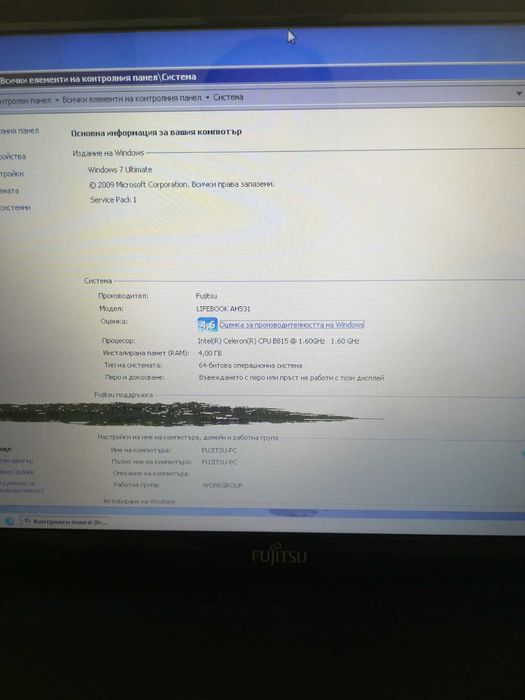Screen dimensions: 525x700
Task: Expand dropdown arrow before Система breadcrumb
Action: pos(208,97)
